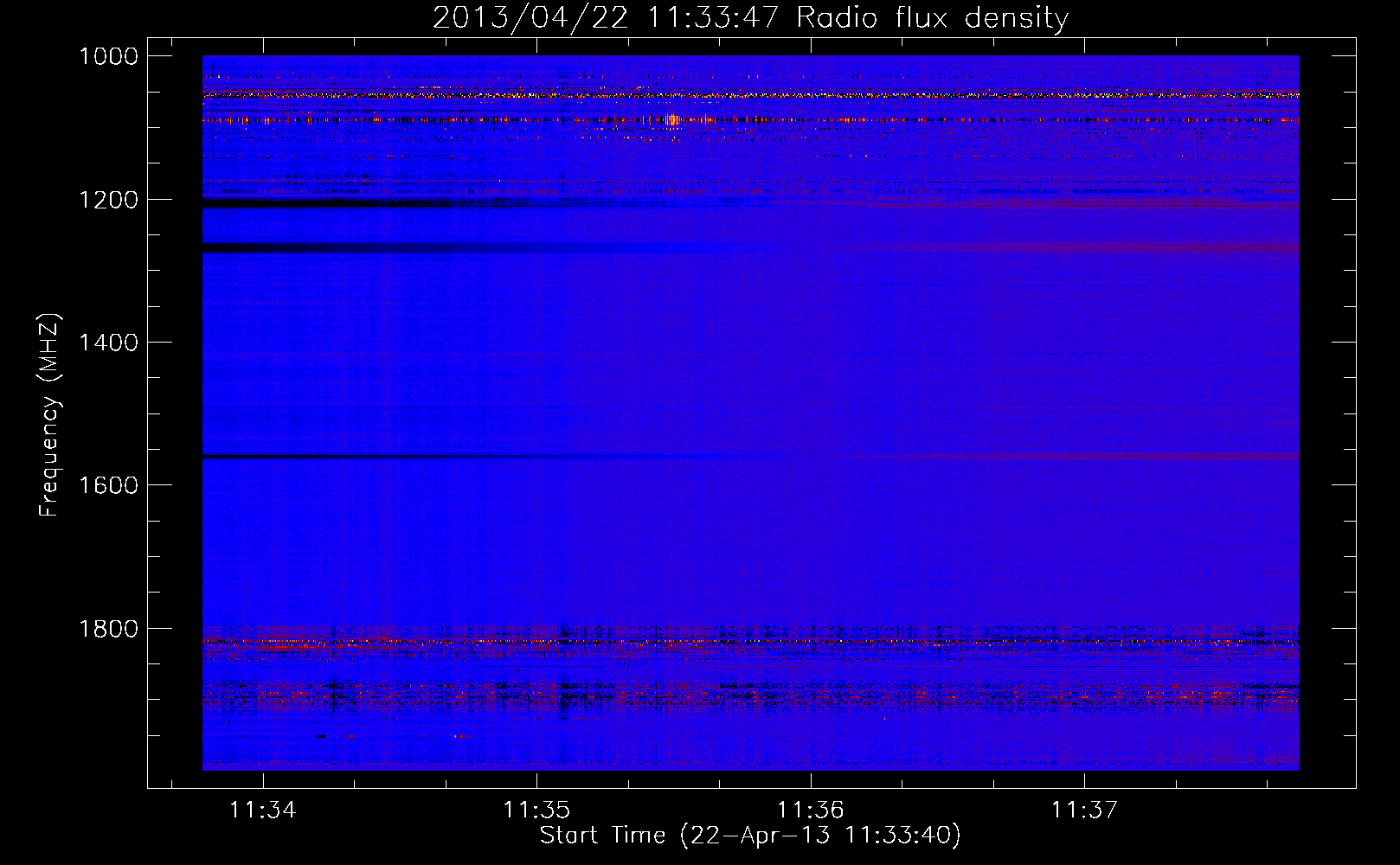Image resolution: width=1400 pixels, height=865 pixels.
Task: Click the 11:37 time tick label
Action: tap(1084, 810)
